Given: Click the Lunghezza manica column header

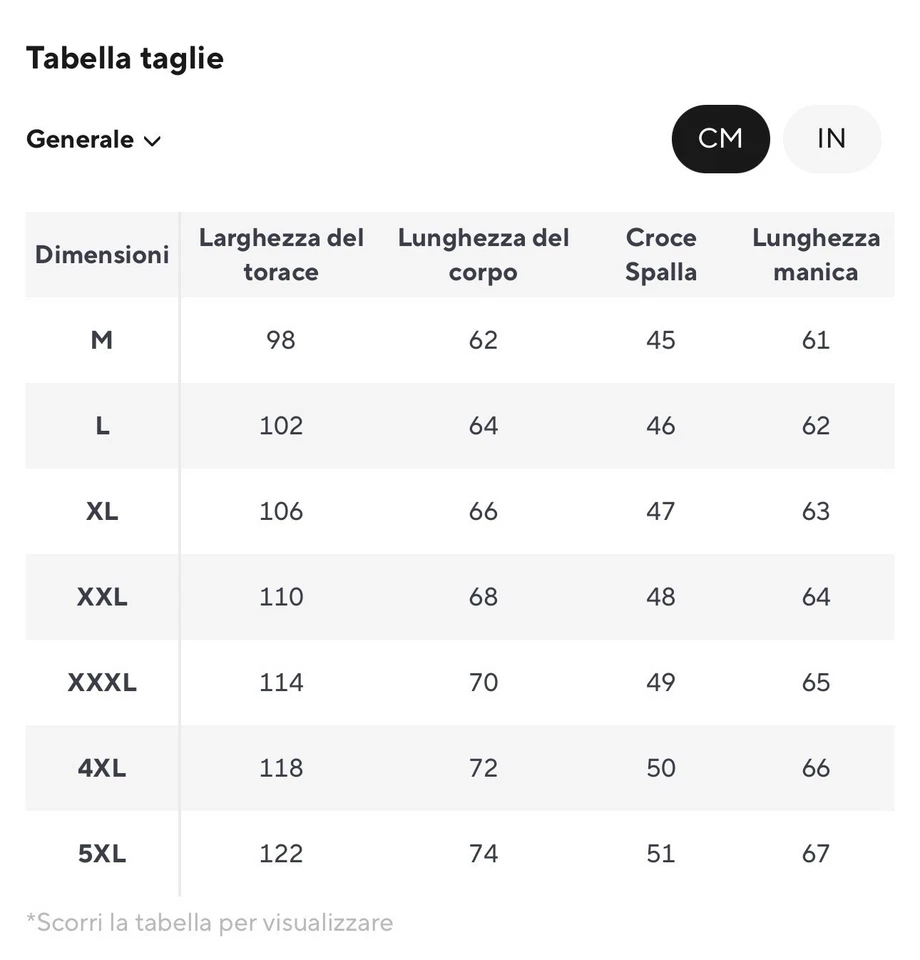Looking at the screenshot, I should 816,255.
